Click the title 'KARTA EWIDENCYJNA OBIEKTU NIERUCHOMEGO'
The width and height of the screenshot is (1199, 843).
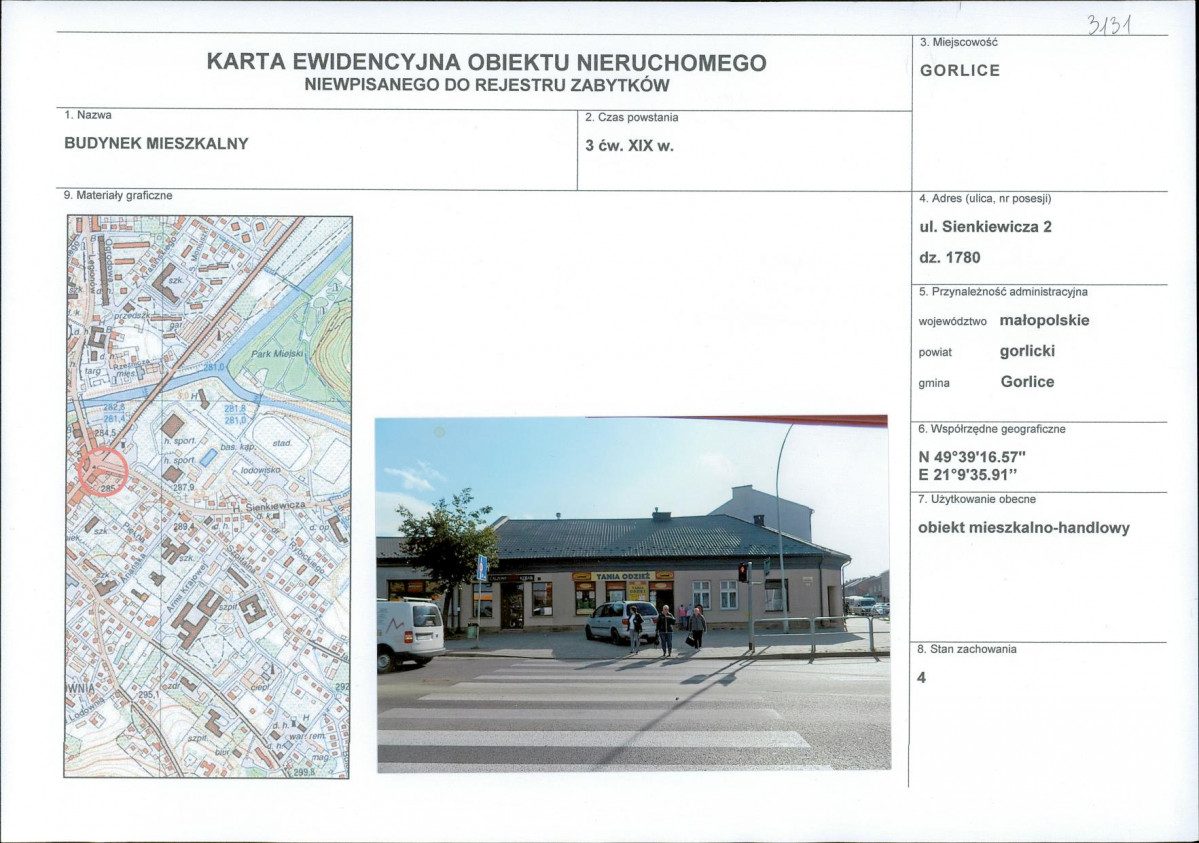coord(486,62)
